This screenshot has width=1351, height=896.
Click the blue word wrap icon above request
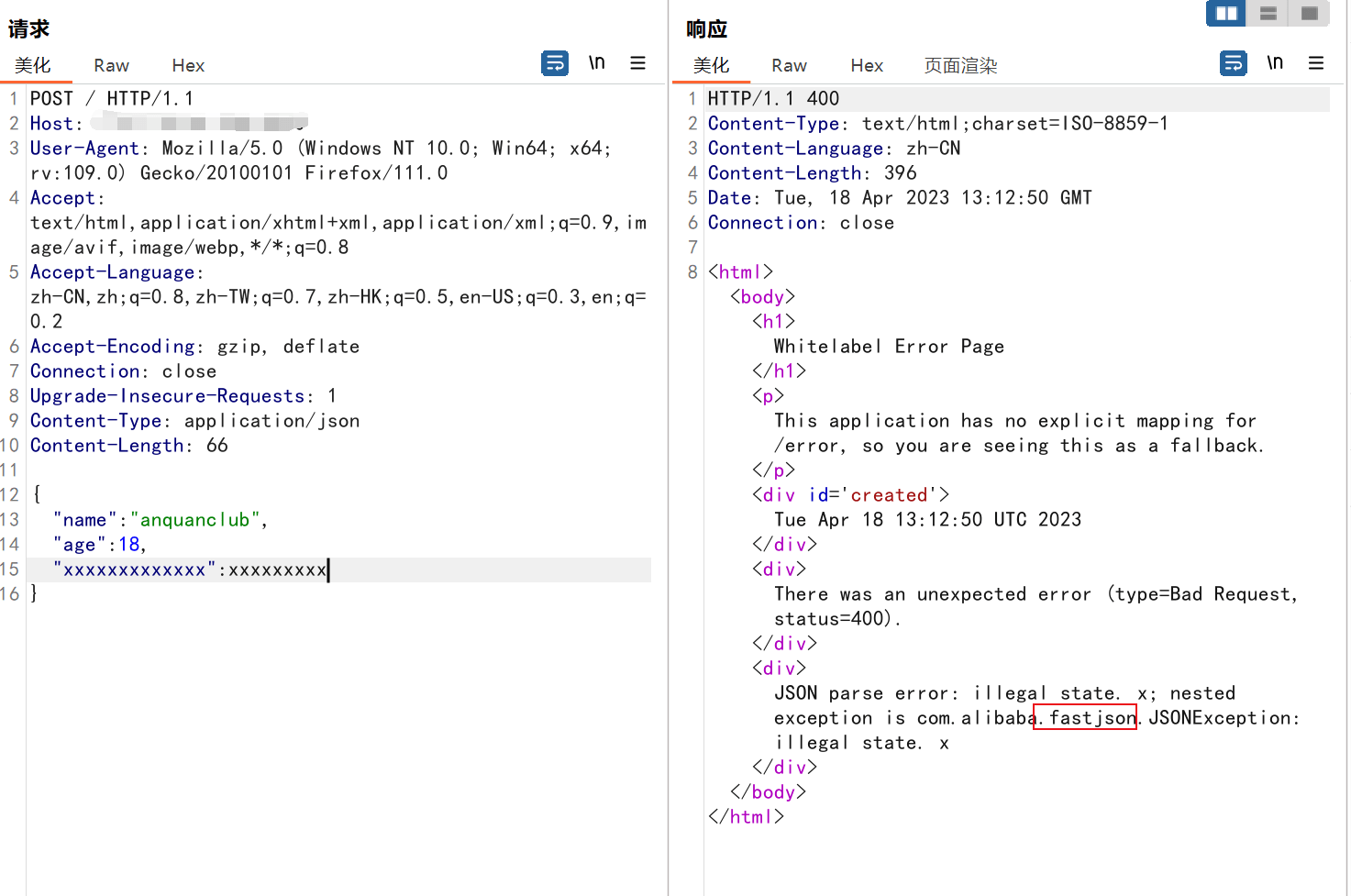[x=555, y=62]
